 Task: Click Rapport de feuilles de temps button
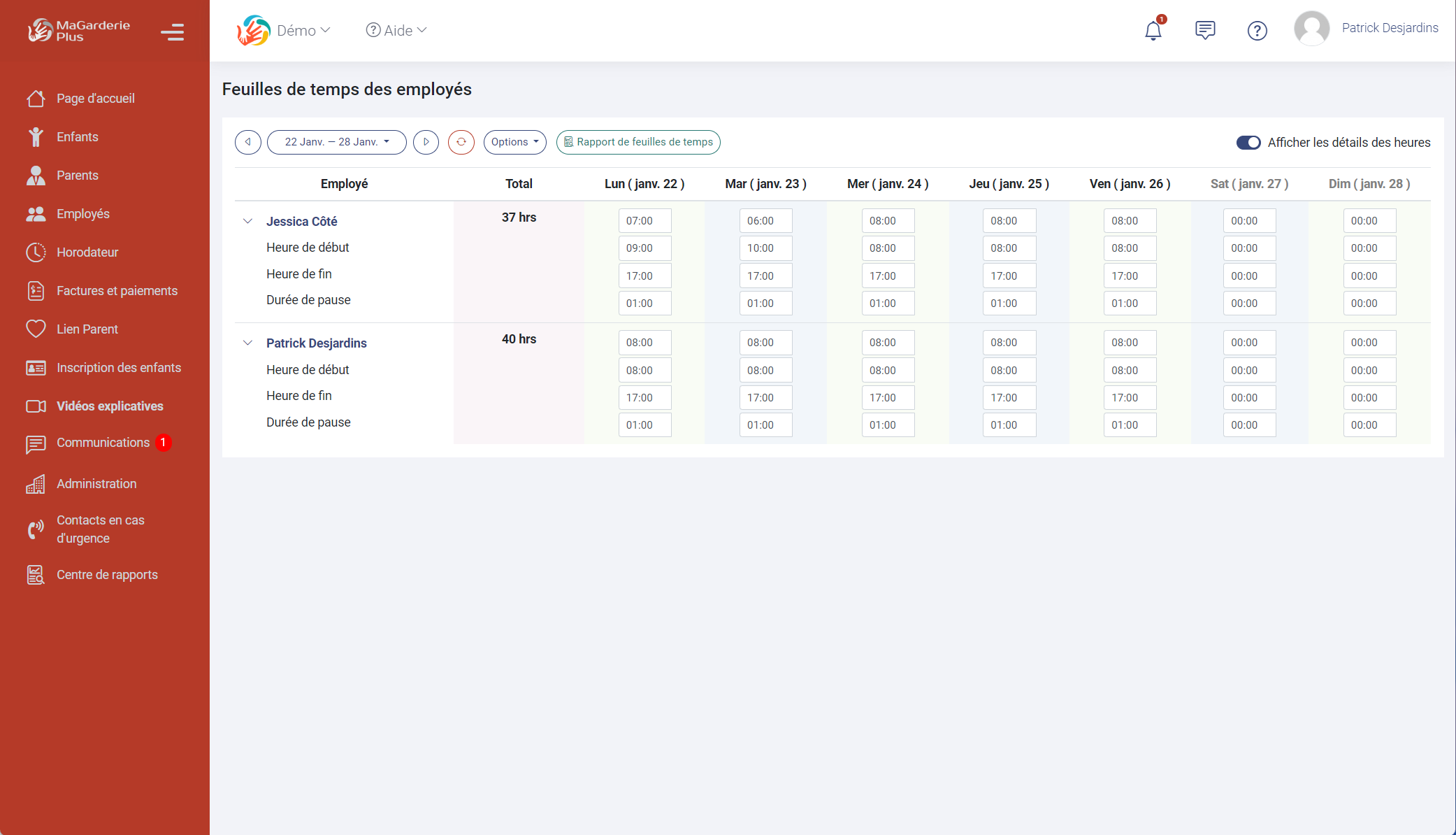[638, 142]
